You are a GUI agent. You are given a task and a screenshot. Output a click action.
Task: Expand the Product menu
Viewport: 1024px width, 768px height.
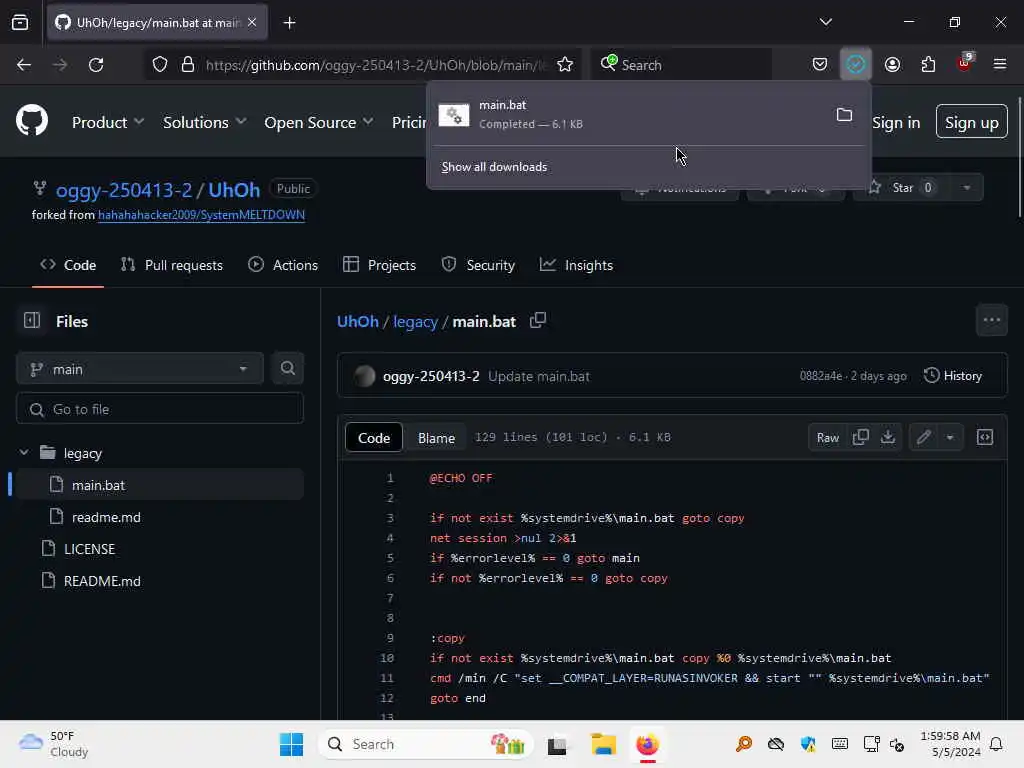tap(108, 122)
